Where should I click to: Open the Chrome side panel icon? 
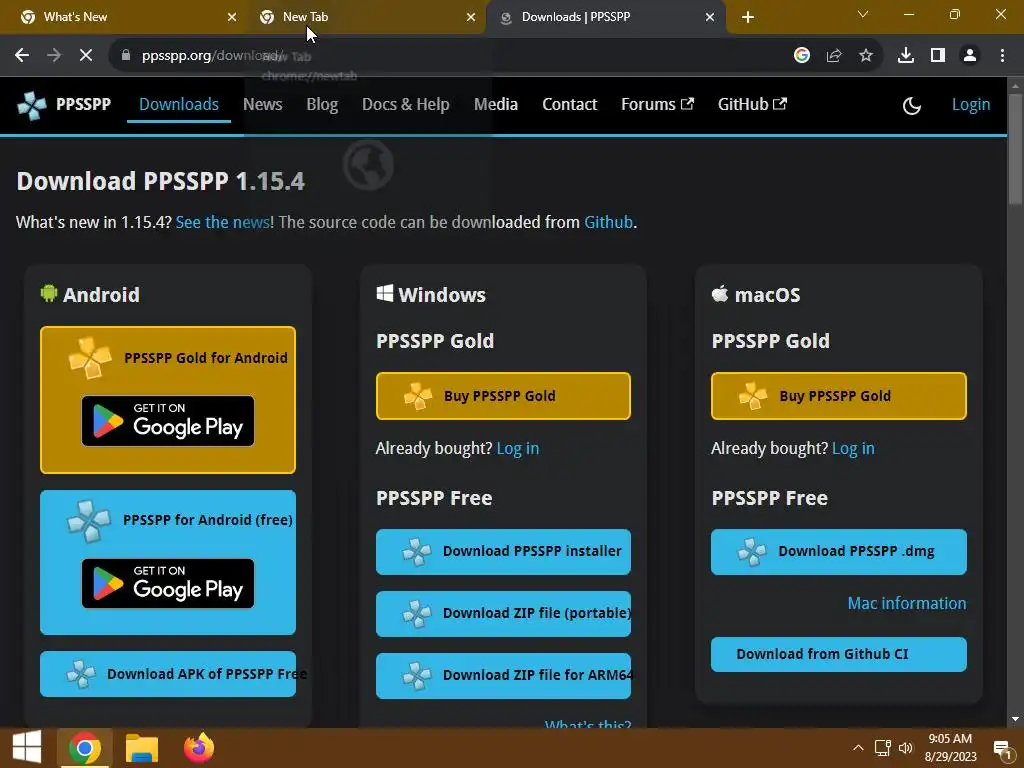[938, 56]
